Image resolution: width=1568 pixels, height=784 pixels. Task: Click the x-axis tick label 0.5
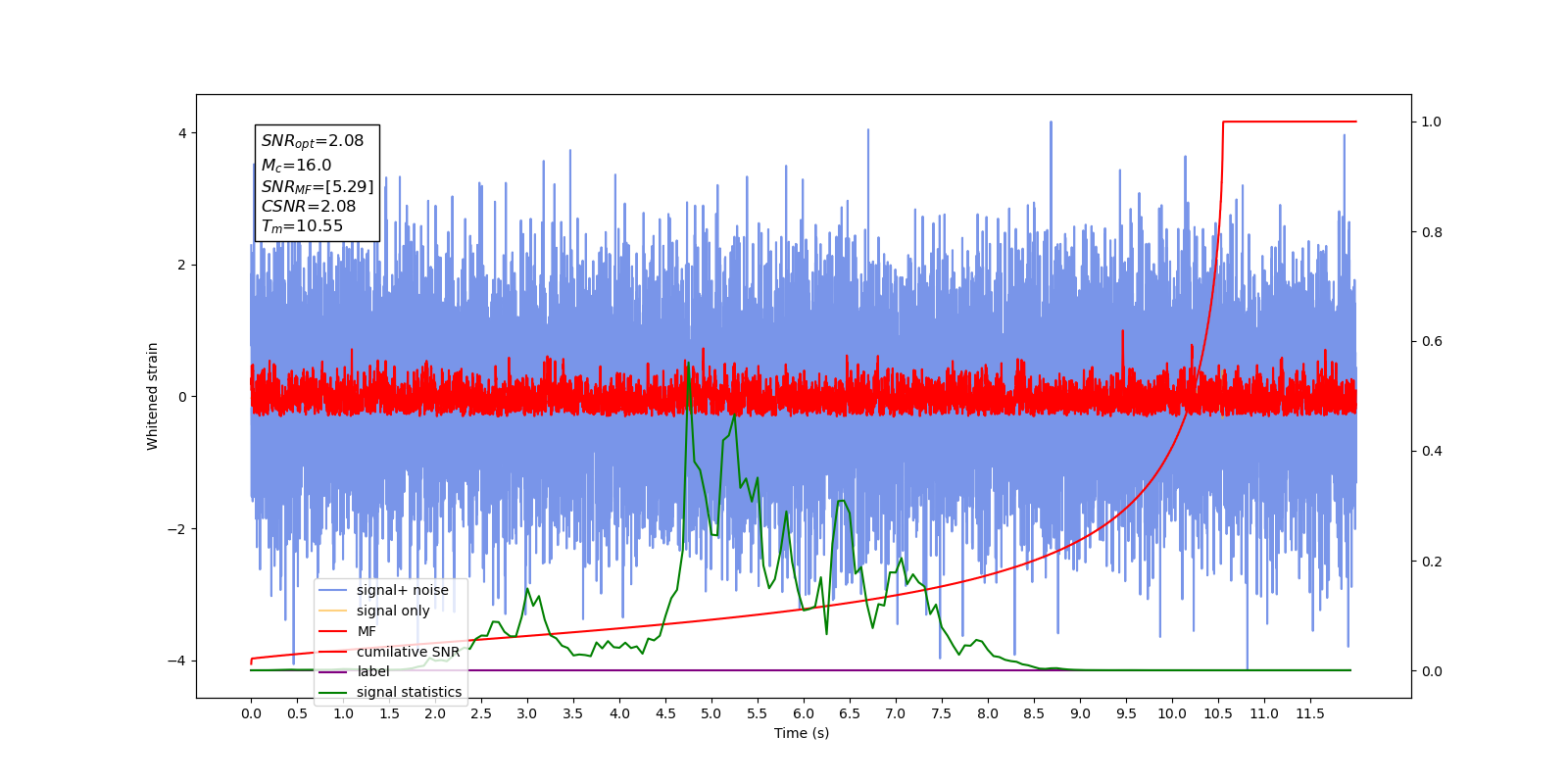(x=297, y=713)
